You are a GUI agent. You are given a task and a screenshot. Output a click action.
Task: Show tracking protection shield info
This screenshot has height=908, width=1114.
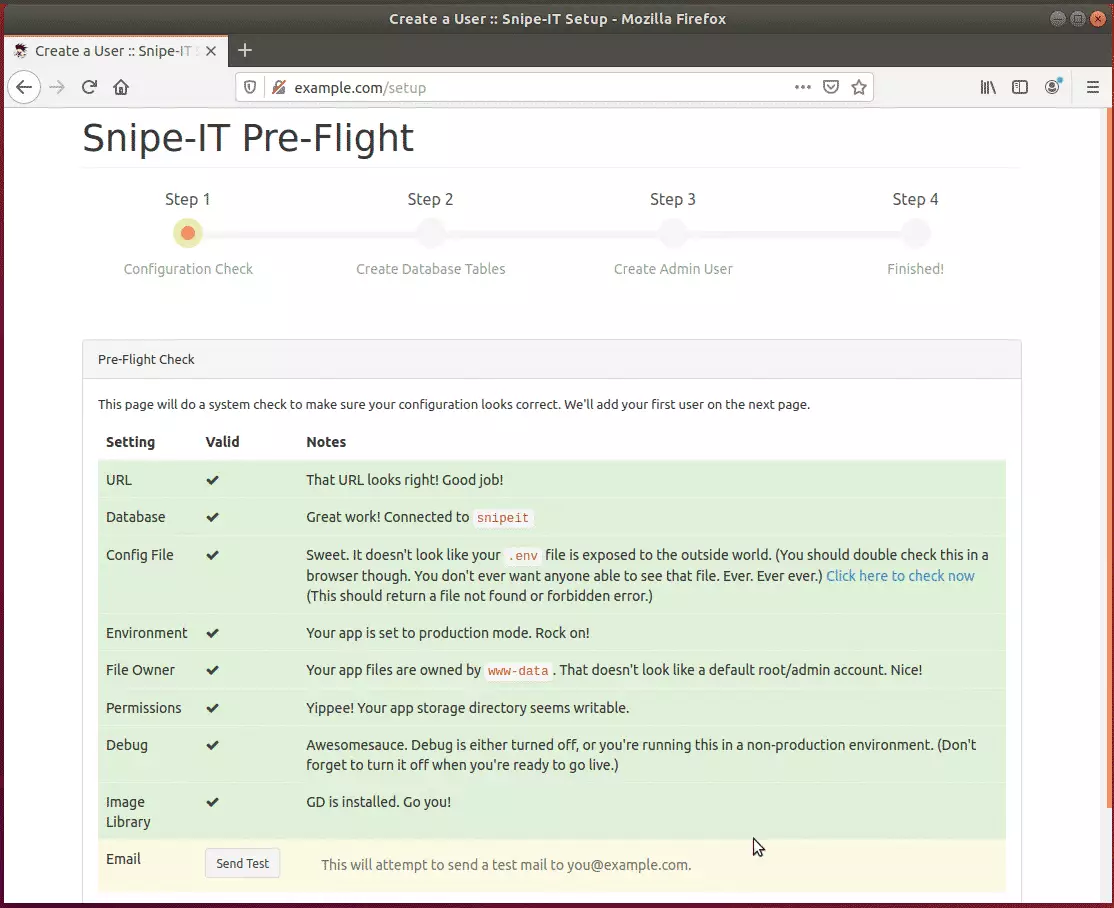pyautogui.click(x=250, y=87)
